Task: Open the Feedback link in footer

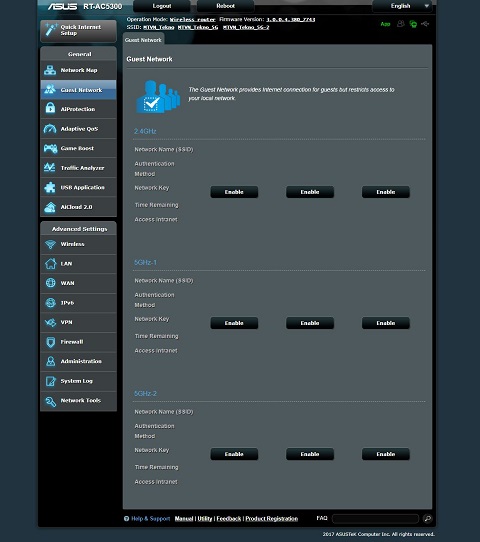Action: tap(229, 518)
